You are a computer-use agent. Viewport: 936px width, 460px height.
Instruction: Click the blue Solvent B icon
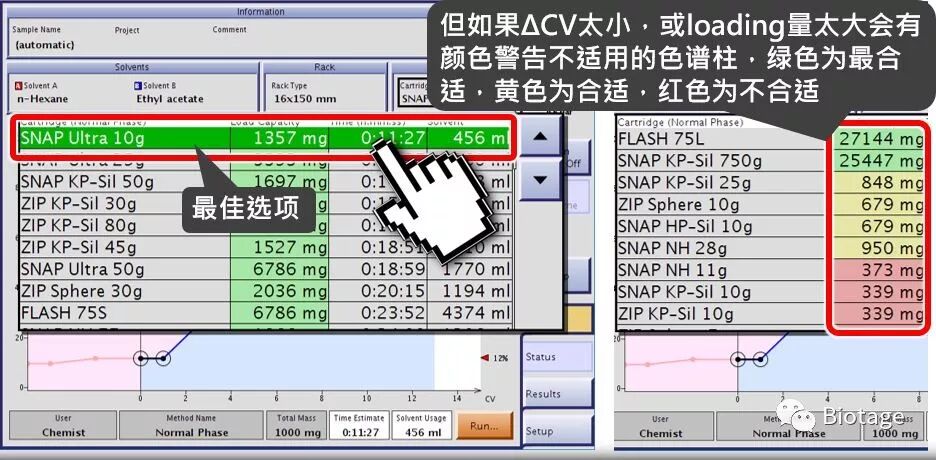[138, 86]
